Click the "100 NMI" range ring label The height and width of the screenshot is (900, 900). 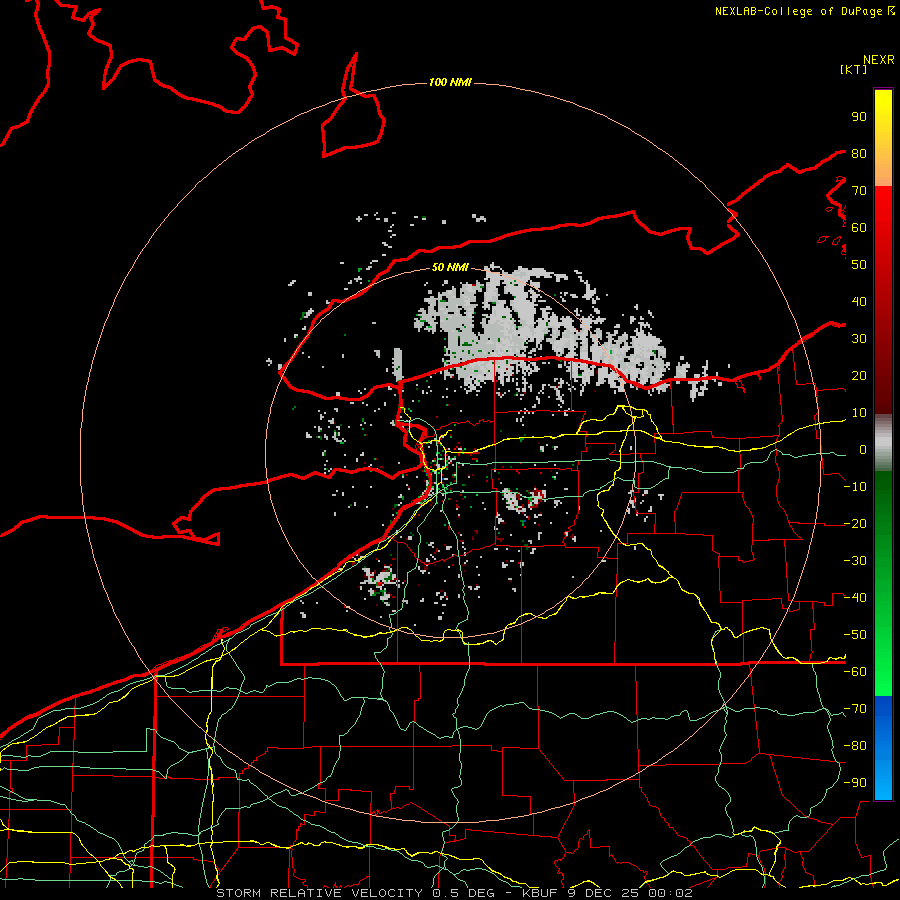point(450,83)
